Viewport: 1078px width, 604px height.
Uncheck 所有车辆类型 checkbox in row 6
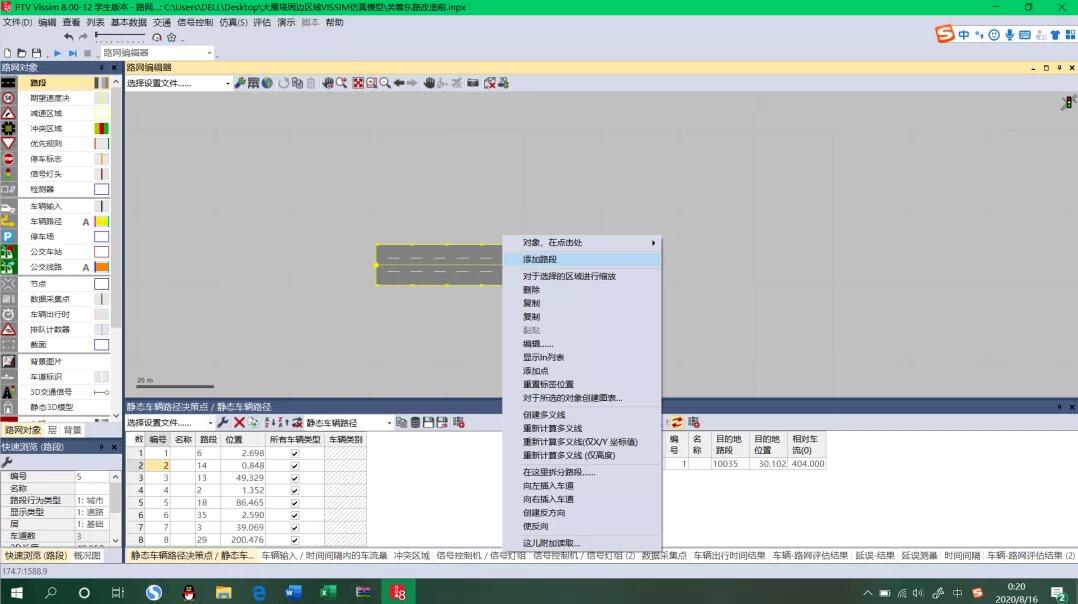295,515
